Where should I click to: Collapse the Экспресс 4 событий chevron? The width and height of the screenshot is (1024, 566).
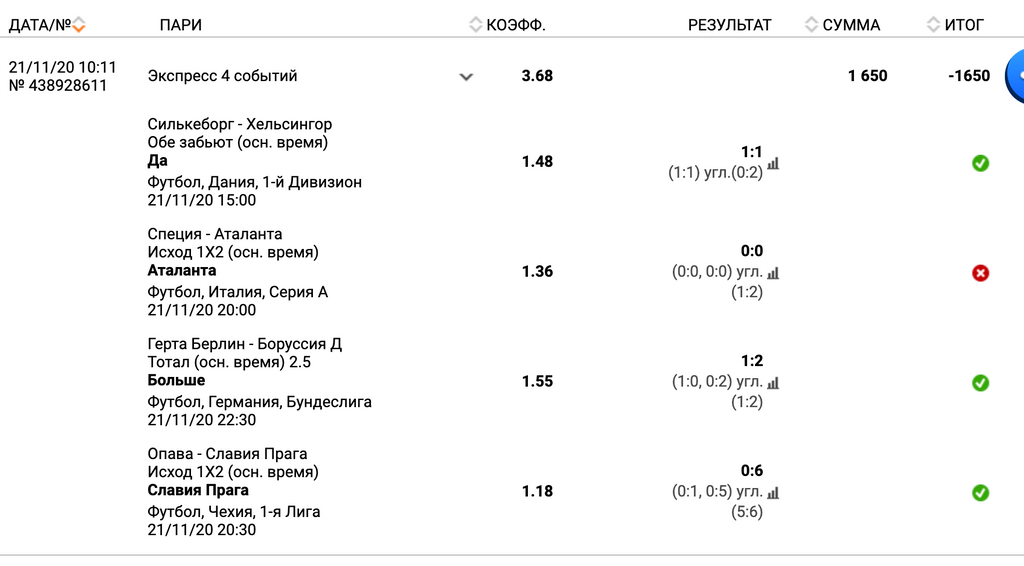(x=466, y=77)
